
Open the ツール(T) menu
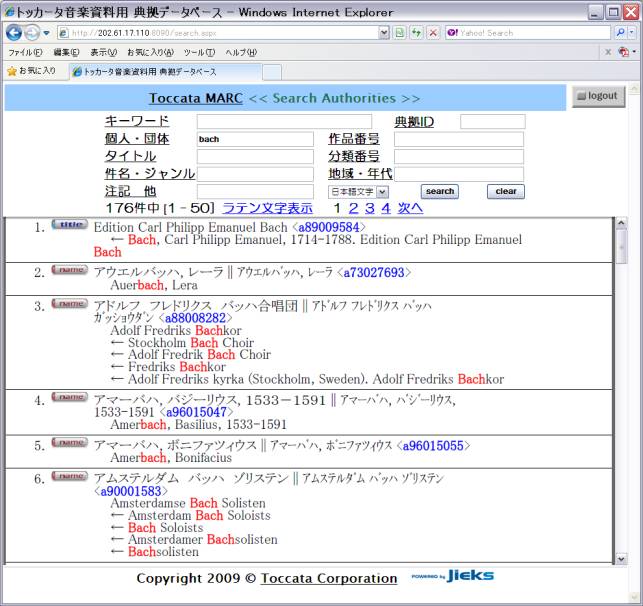click(x=199, y=52)
